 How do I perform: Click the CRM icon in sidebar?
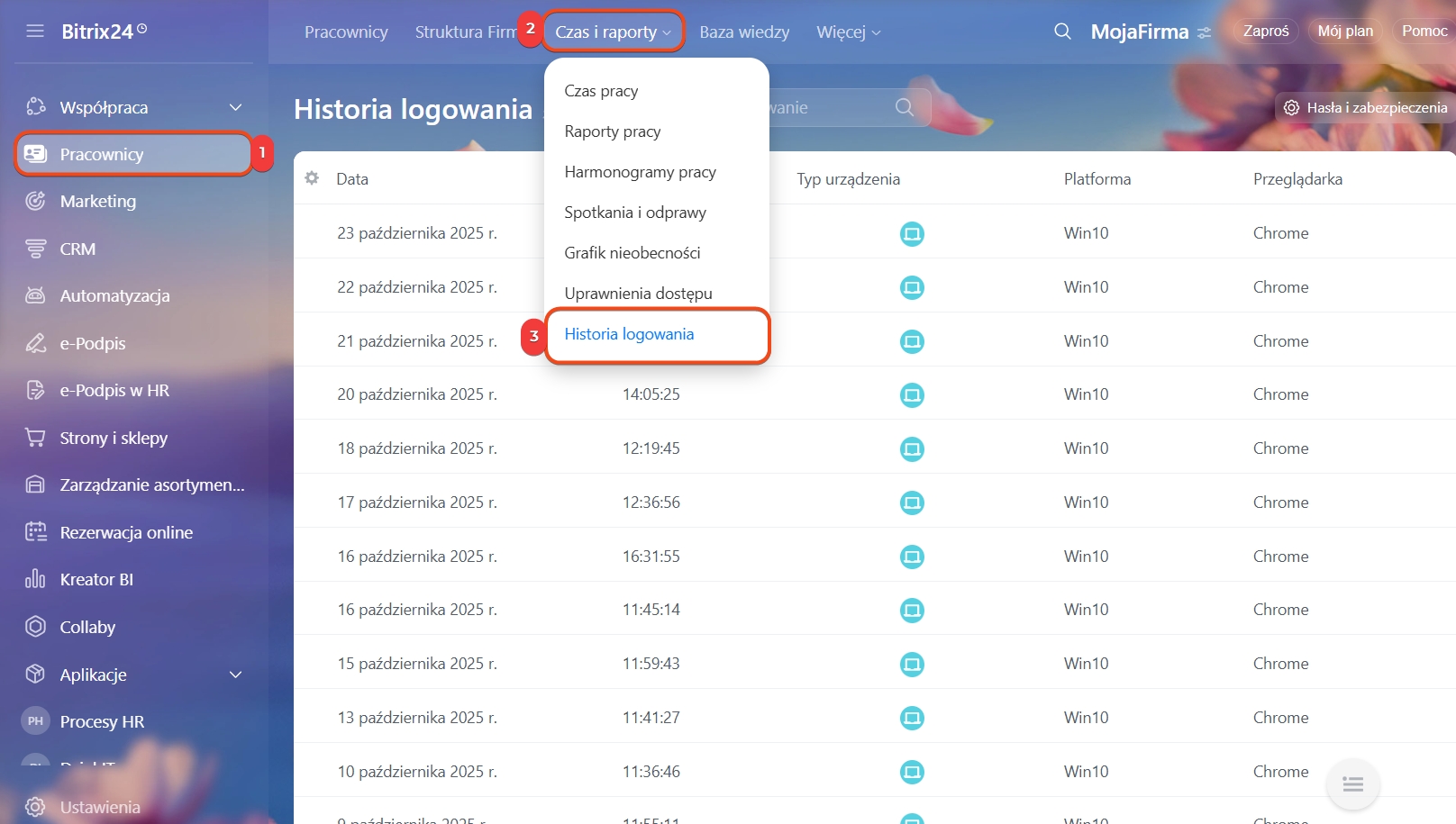click(x=35, y=249)
